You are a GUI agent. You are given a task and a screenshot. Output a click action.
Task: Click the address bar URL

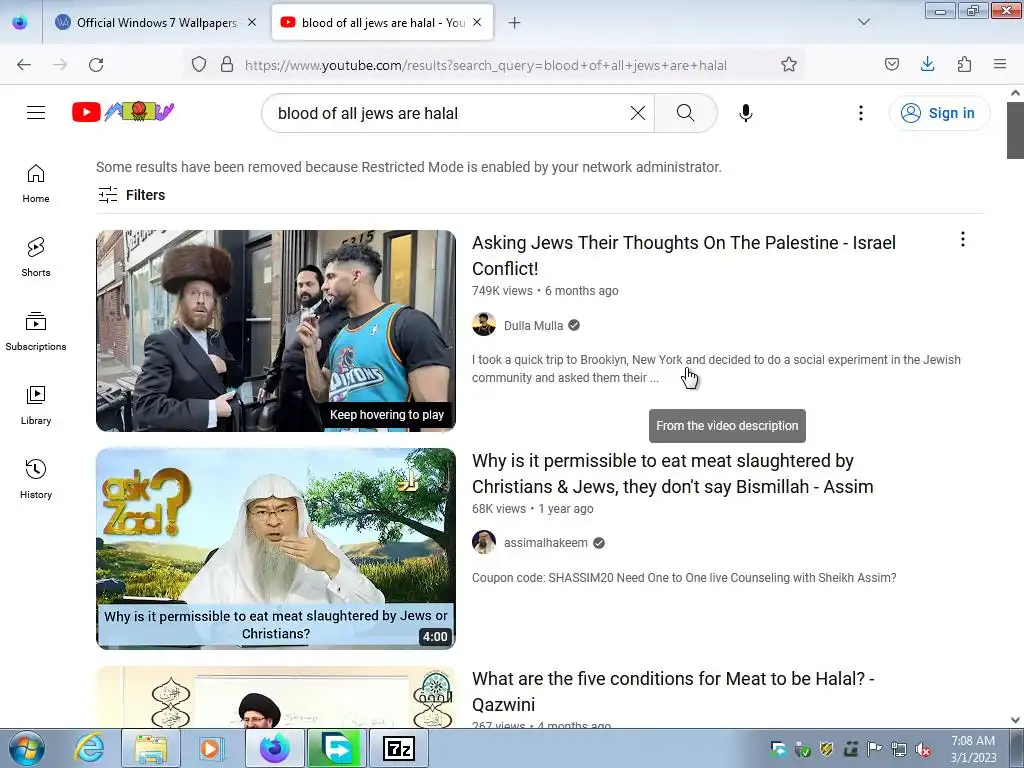pyautogui.click(x=485, y=65)
